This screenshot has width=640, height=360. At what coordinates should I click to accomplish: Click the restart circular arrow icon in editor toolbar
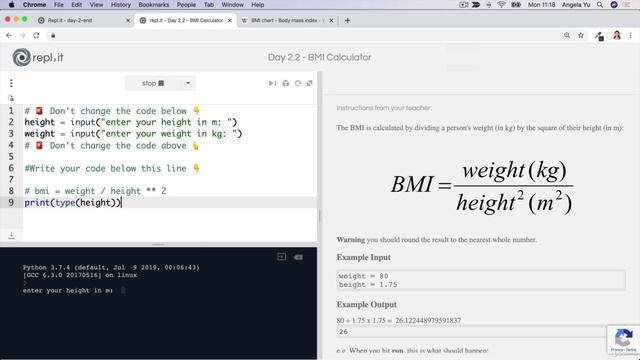[298, 83]
